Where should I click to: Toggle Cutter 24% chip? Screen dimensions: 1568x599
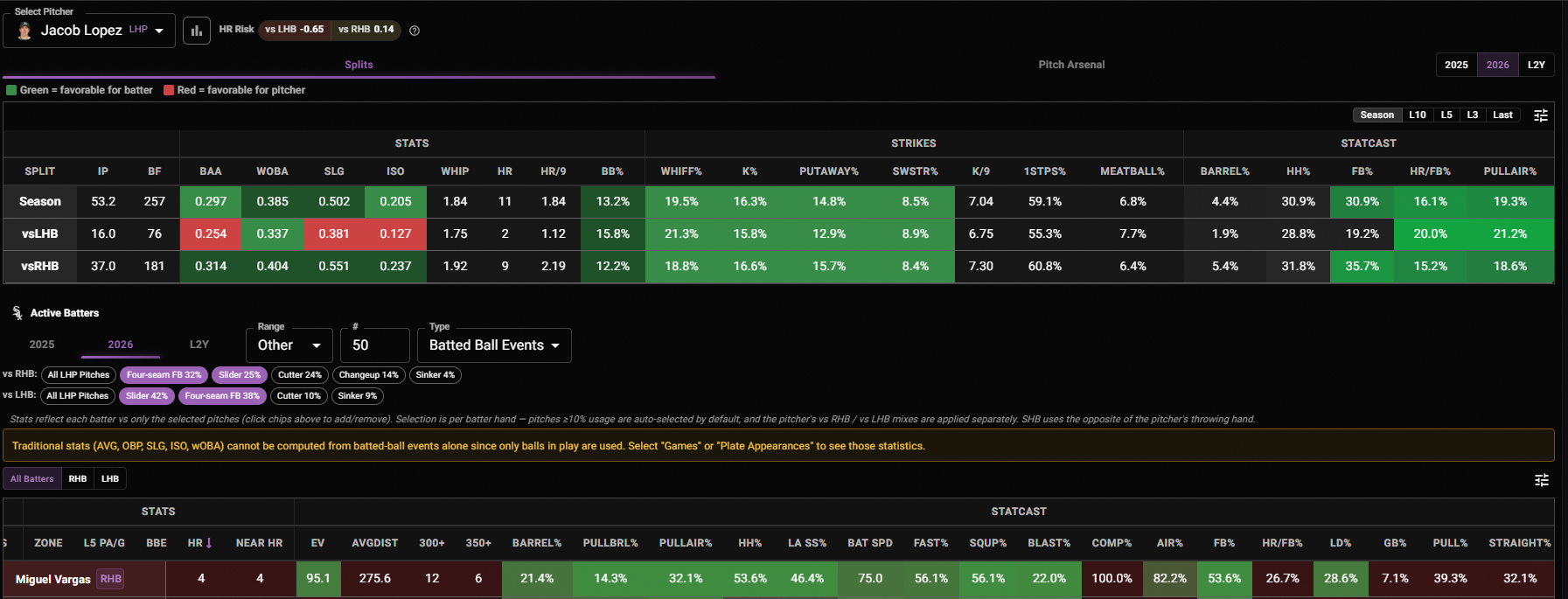(300, 375)
